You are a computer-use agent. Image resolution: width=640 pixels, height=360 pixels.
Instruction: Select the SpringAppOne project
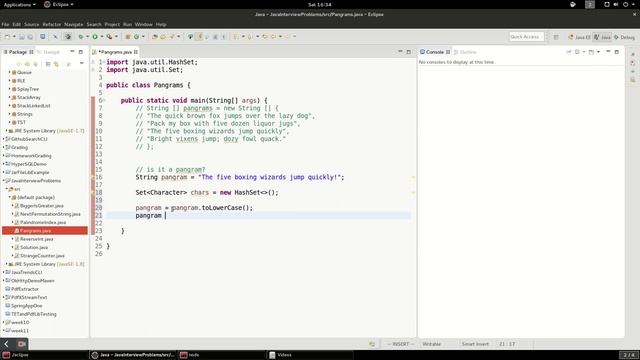pyautogui.click(x=27, y=306)
